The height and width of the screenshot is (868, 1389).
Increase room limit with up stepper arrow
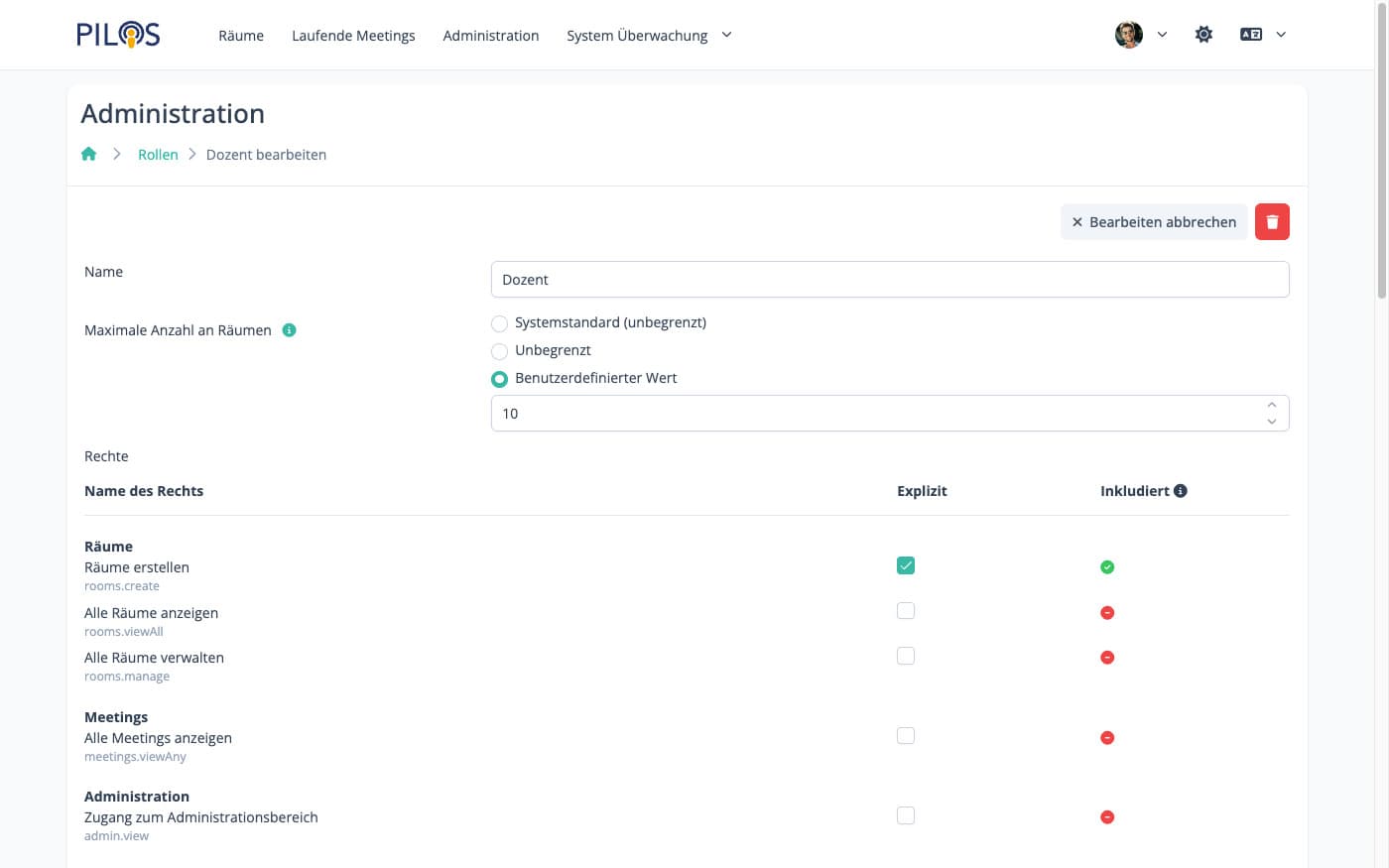(1271, 405)
